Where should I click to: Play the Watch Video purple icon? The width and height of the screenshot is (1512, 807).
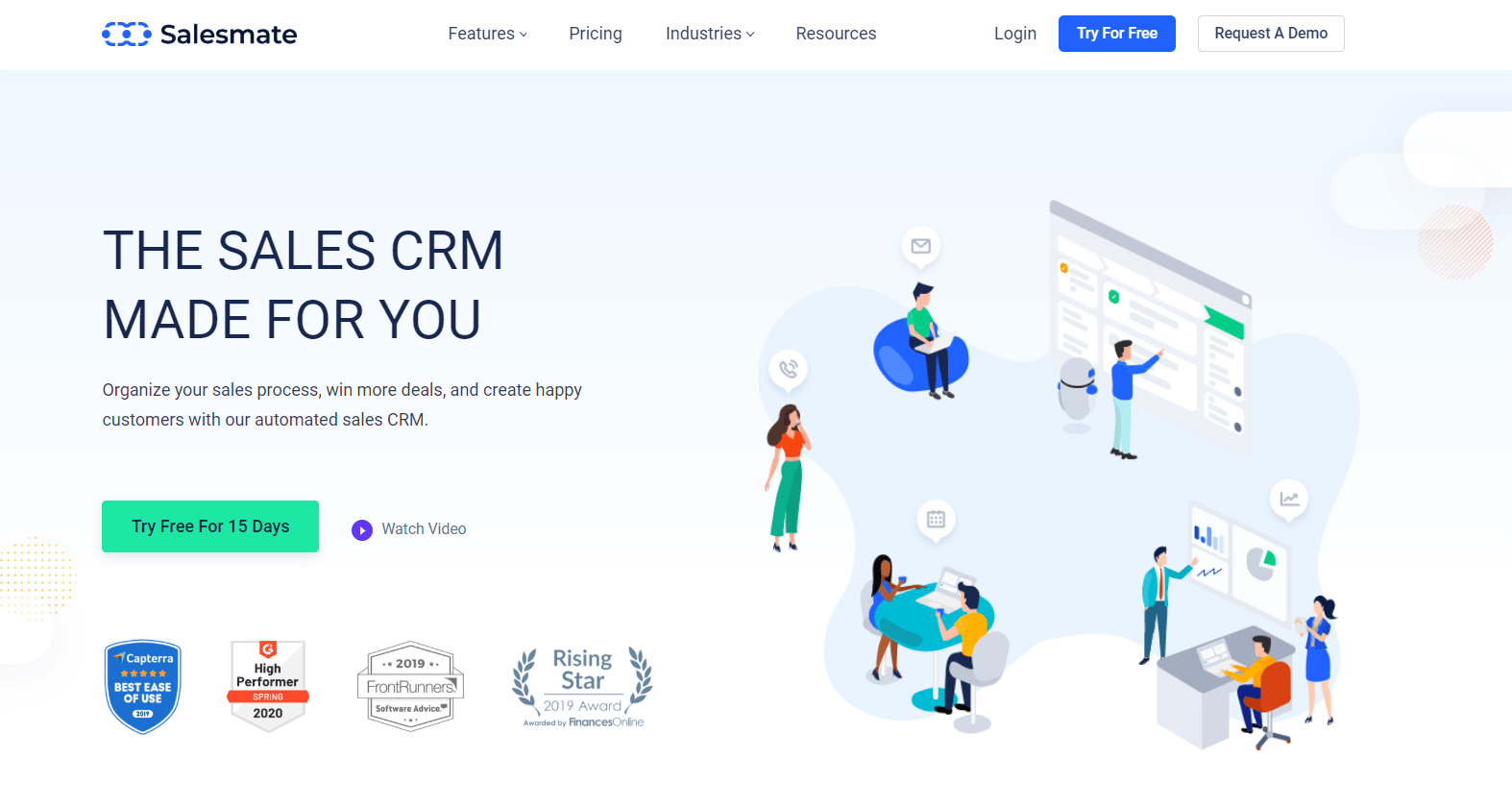click(362, 530)
